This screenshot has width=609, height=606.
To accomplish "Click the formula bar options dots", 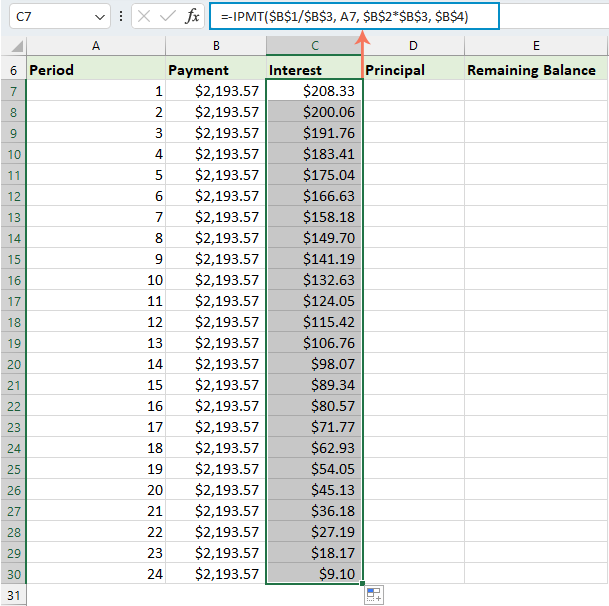I will click(x=121, y=17).
